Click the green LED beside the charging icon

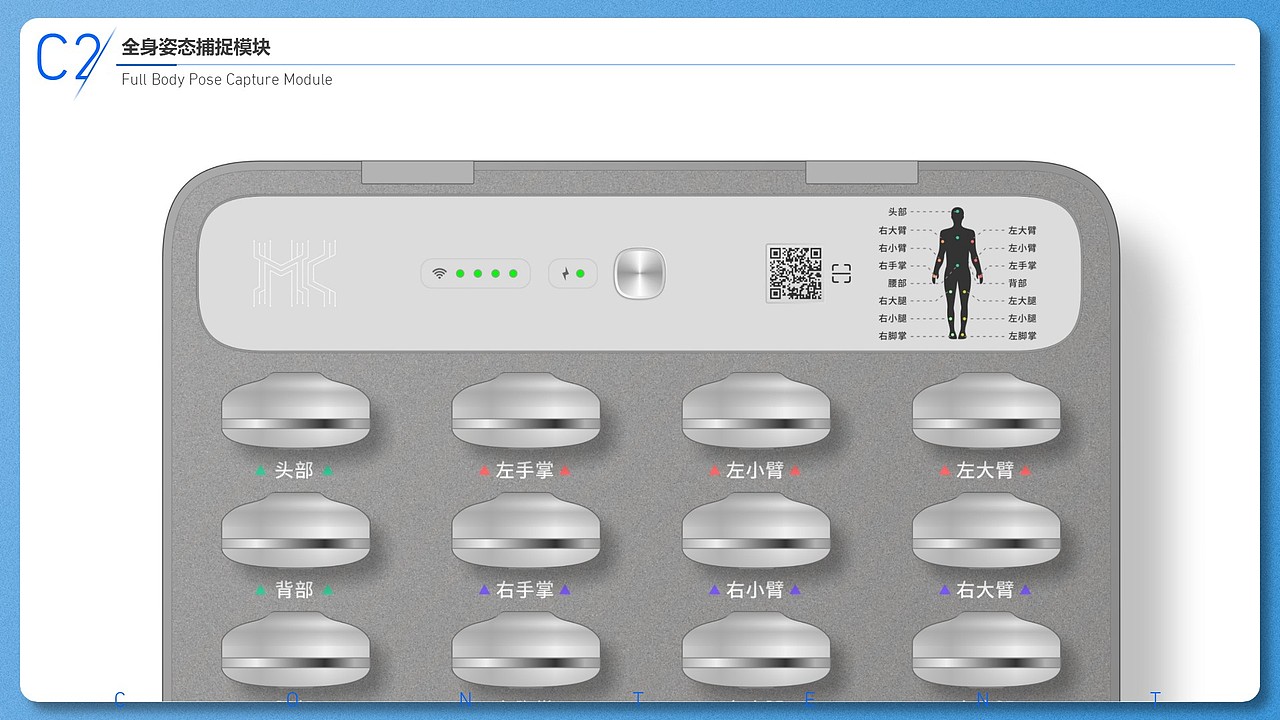coord(580,274)
